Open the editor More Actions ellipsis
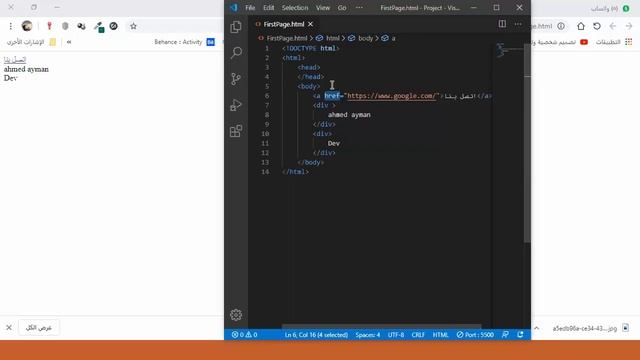This screenshot has width=640, height=360. 518,24
